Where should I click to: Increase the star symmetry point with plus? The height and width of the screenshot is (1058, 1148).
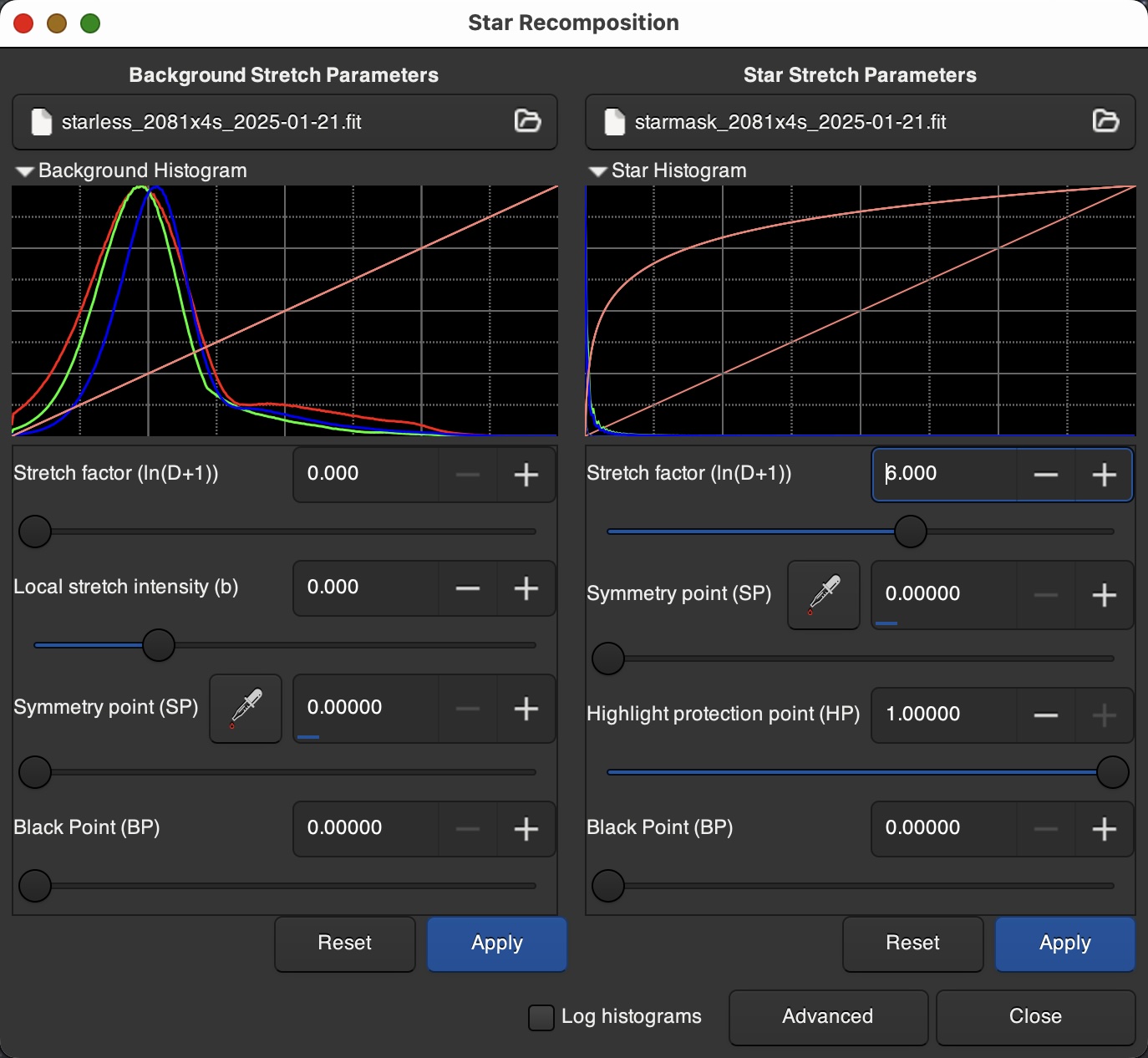[x=1104, y=595]
